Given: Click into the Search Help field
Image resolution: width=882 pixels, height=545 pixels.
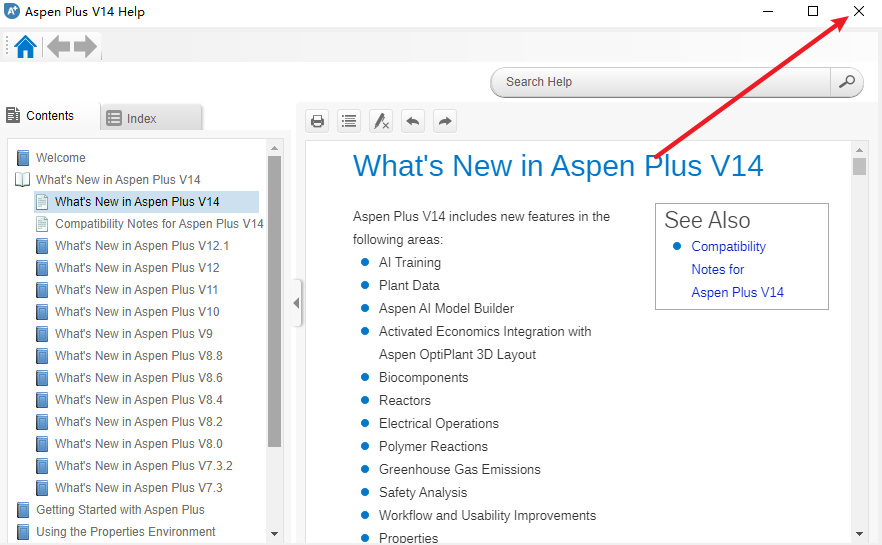Looking at the screenshot, I should click(660, 82).
